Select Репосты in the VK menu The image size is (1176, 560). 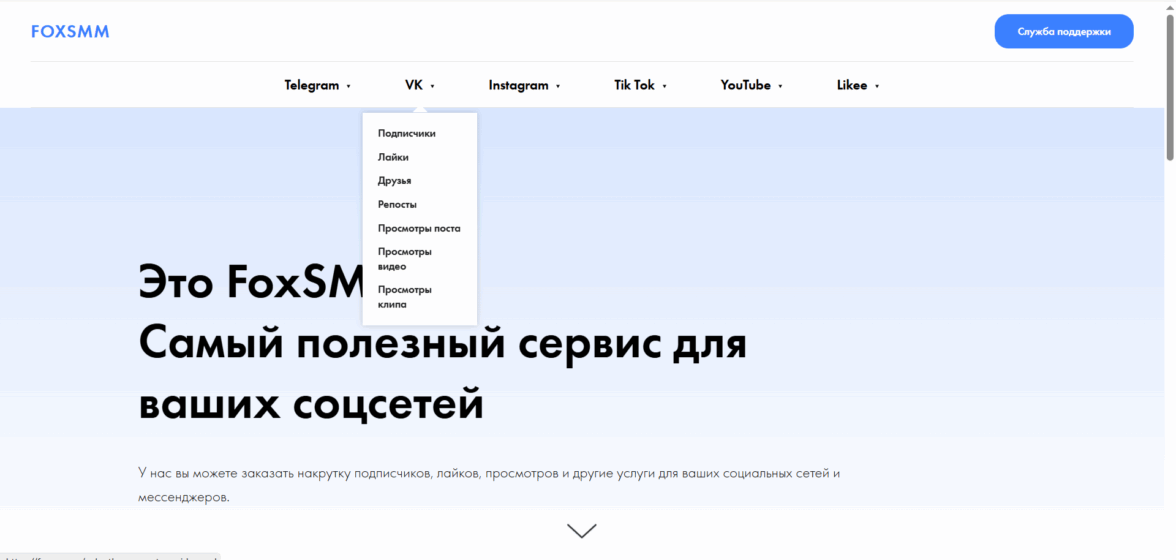398,205
